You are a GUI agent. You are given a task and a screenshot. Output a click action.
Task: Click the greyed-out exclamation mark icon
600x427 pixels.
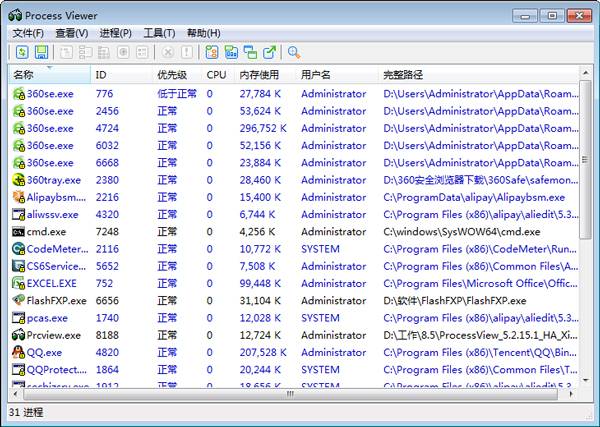tap(187, 52)
